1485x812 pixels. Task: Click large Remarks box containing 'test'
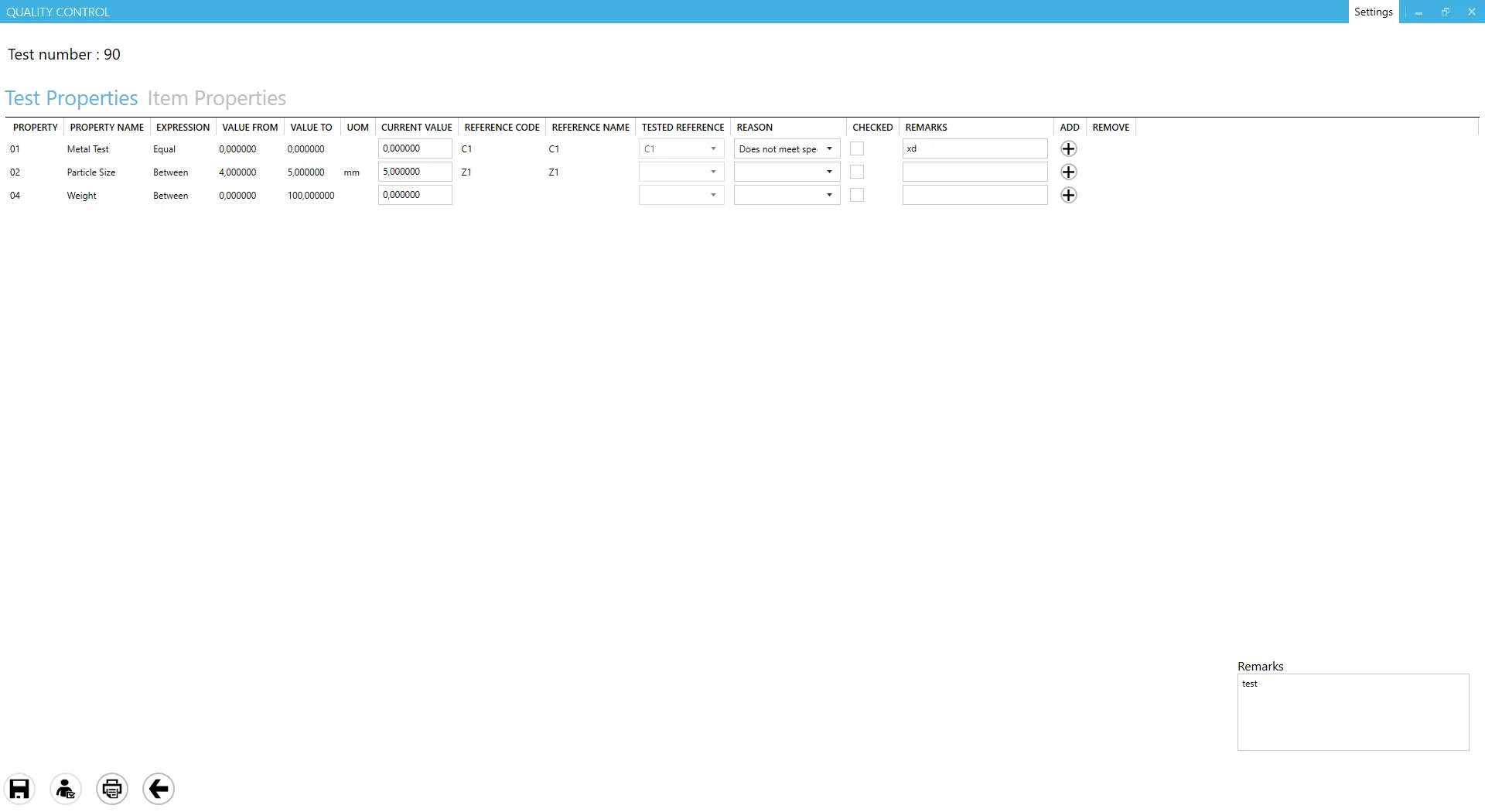tap(1353, 712)
